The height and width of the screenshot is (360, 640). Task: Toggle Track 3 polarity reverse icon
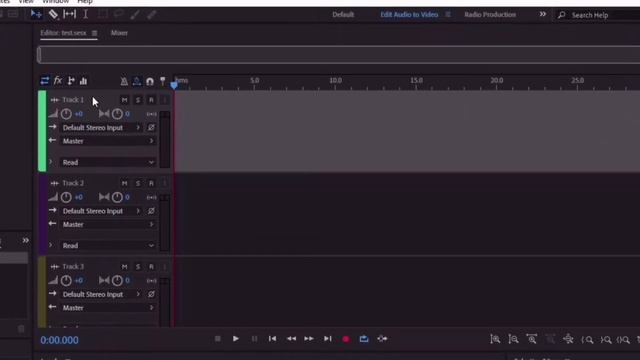[x=151, y=294]
